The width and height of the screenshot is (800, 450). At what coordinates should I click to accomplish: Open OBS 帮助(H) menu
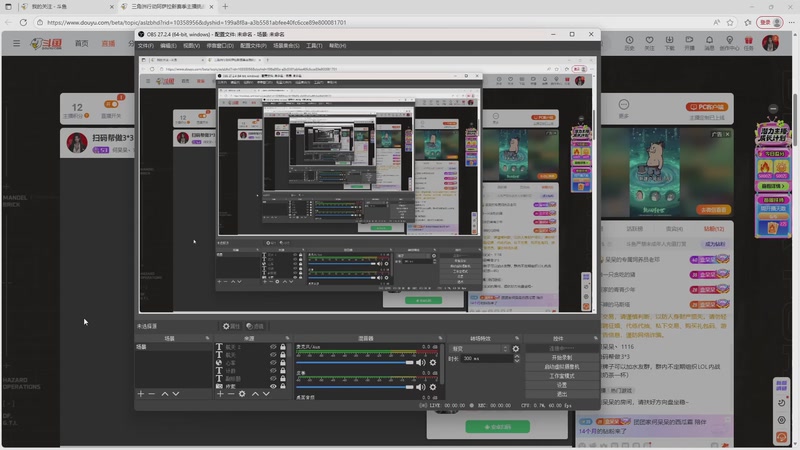coord(337,46)
